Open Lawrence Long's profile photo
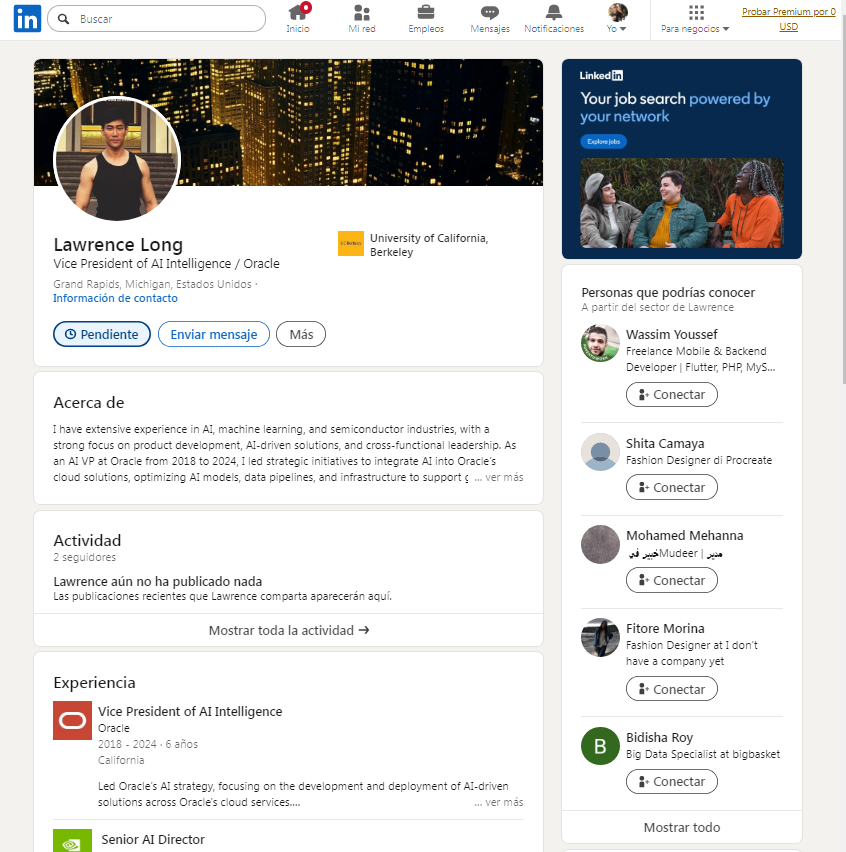 click(x=117, y=159)
